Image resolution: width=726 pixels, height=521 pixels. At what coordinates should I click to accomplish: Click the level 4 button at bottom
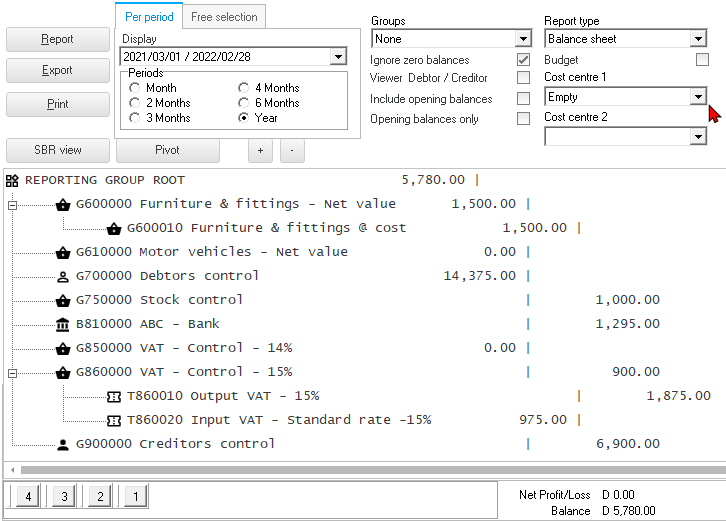pos(28,495)
